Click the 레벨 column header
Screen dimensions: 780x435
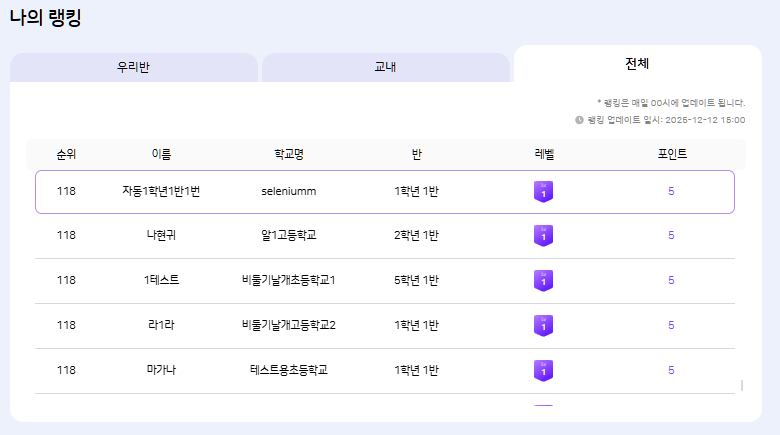(543, 154)
